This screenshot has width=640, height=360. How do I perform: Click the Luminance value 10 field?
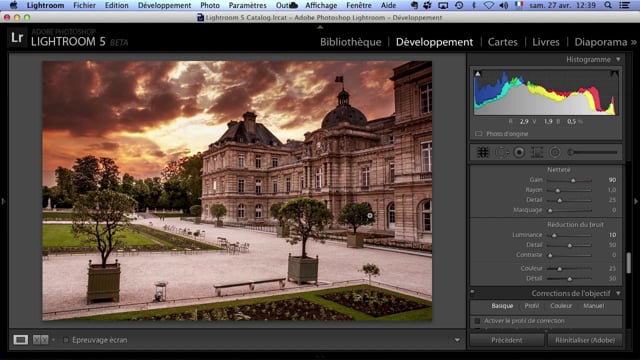coord(612,235)
